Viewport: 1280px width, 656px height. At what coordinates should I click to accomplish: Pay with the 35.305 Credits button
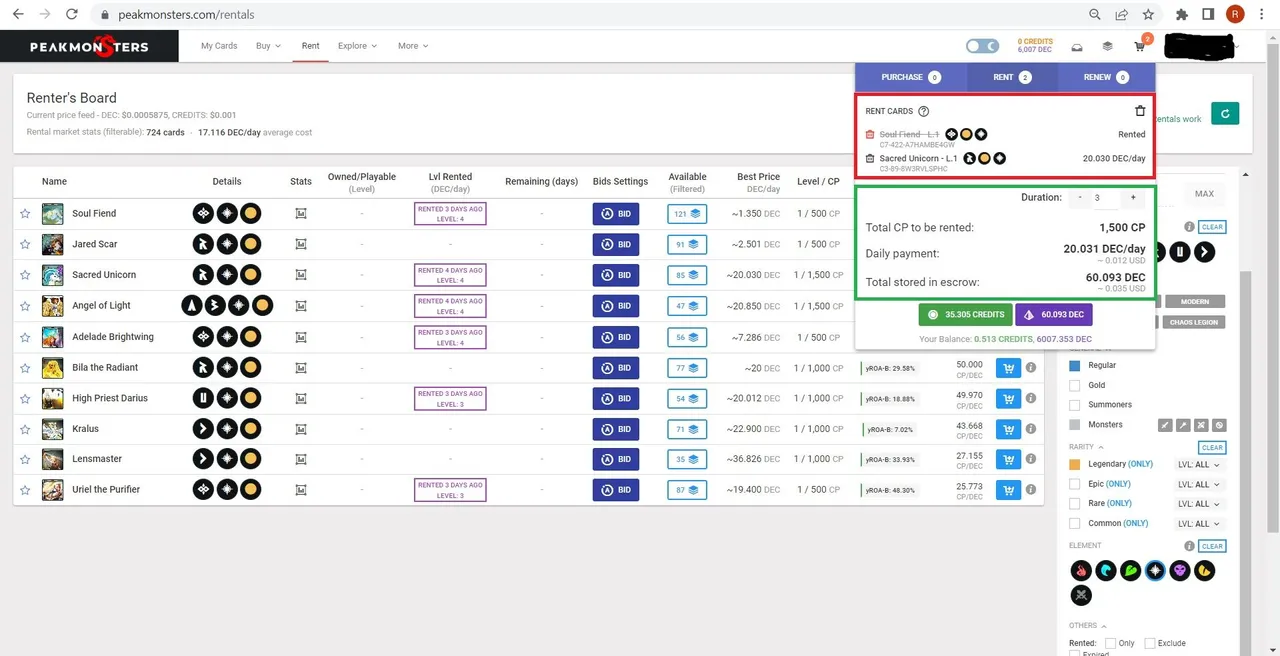[965, 314]
